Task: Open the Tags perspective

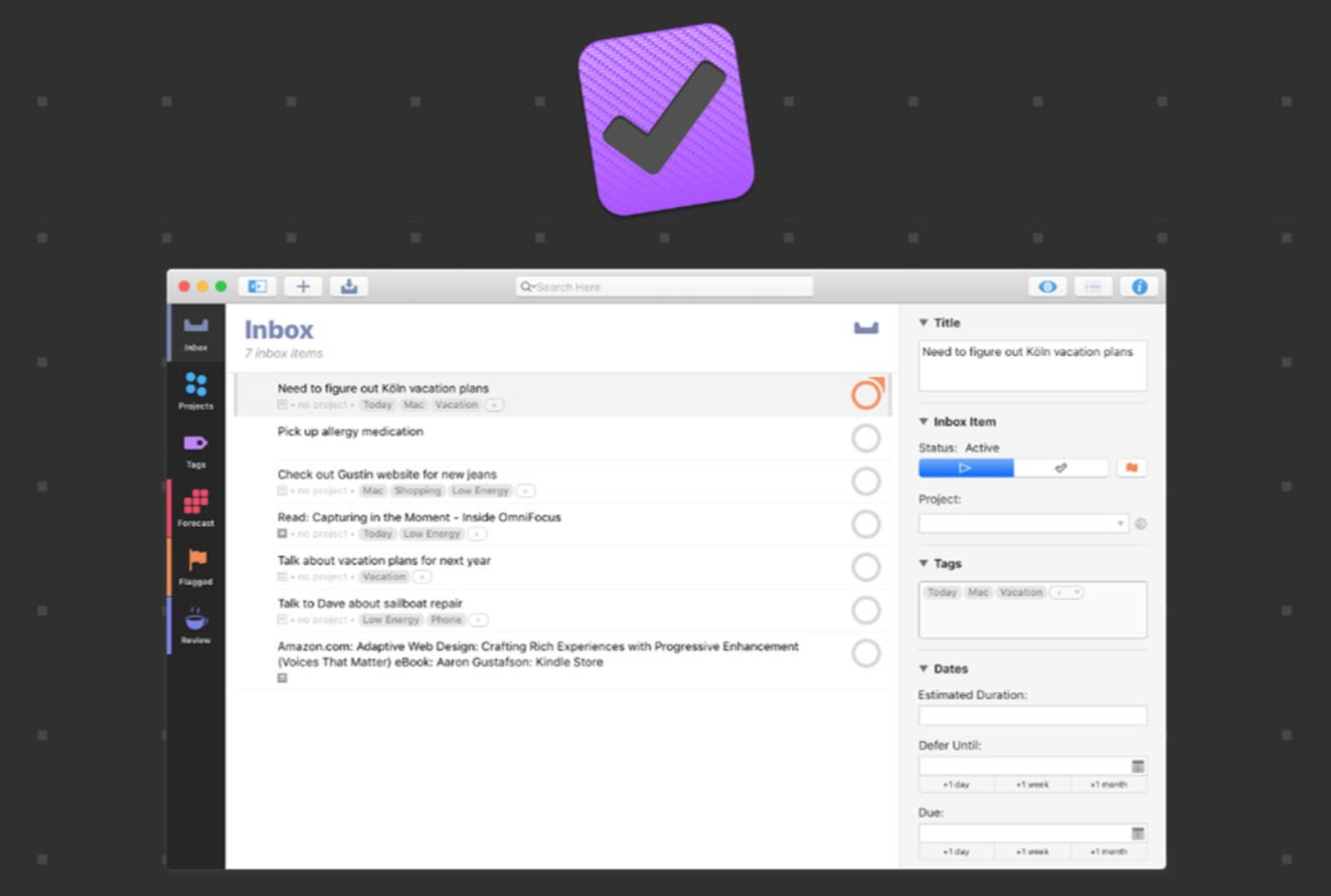Action: tap(196, 450)
